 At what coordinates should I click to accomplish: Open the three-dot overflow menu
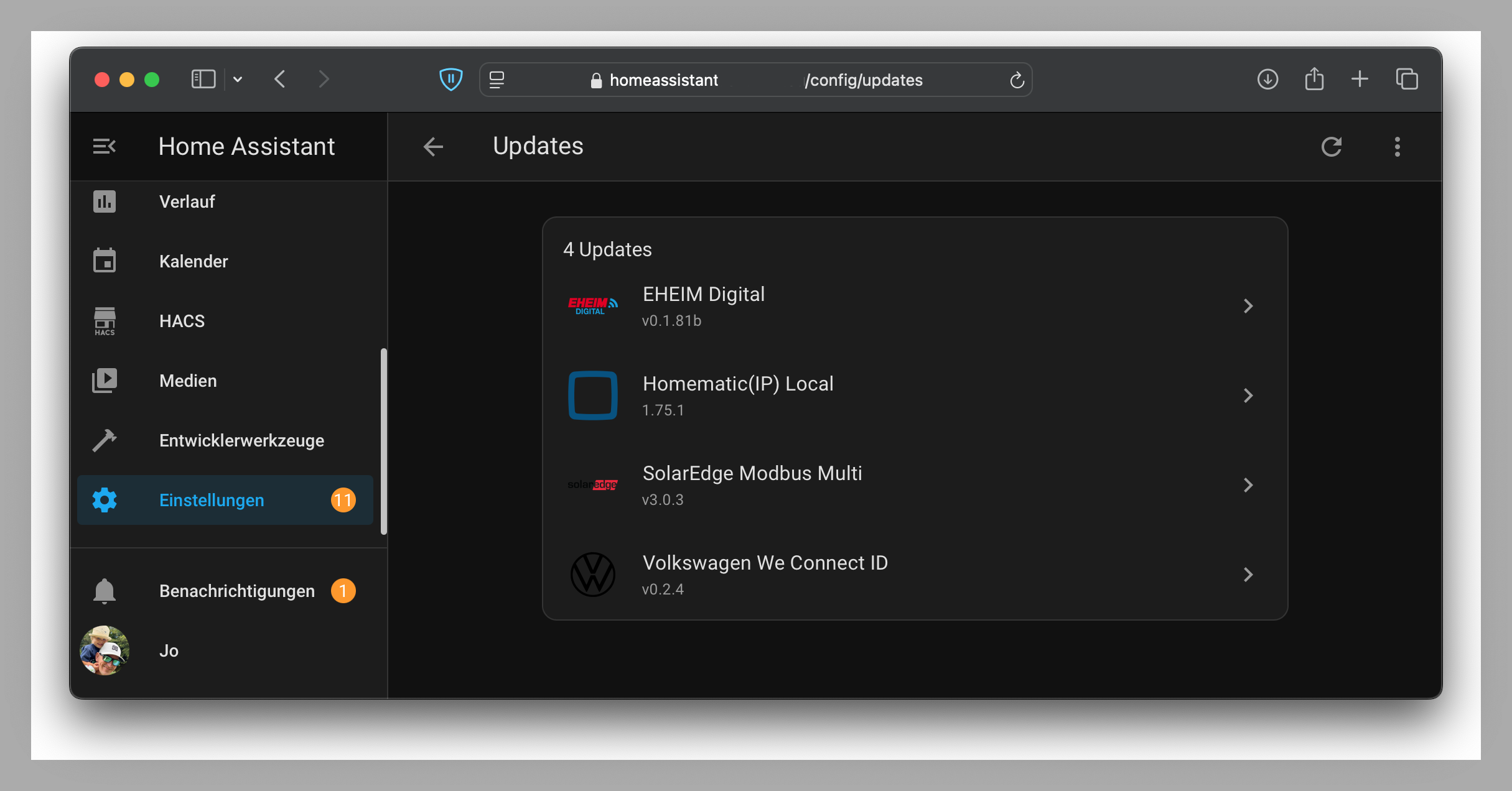[1397, 146]
